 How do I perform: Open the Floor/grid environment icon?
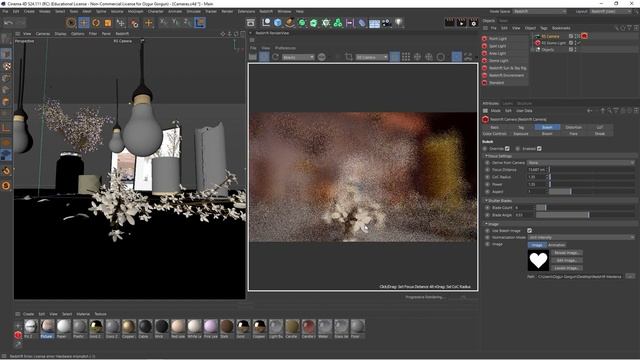[374, 23]
